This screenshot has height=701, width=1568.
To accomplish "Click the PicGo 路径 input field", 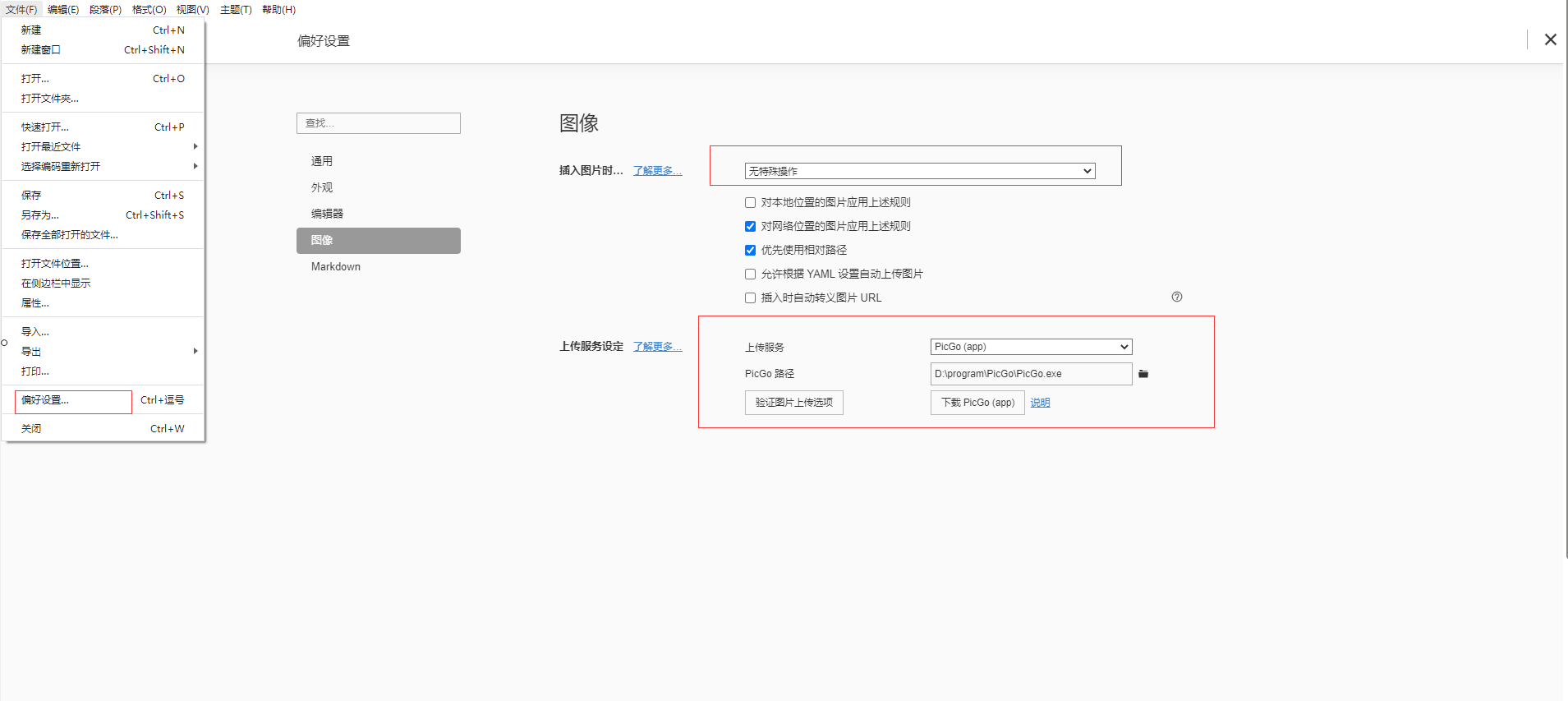I will click(x=1031, y=374).
